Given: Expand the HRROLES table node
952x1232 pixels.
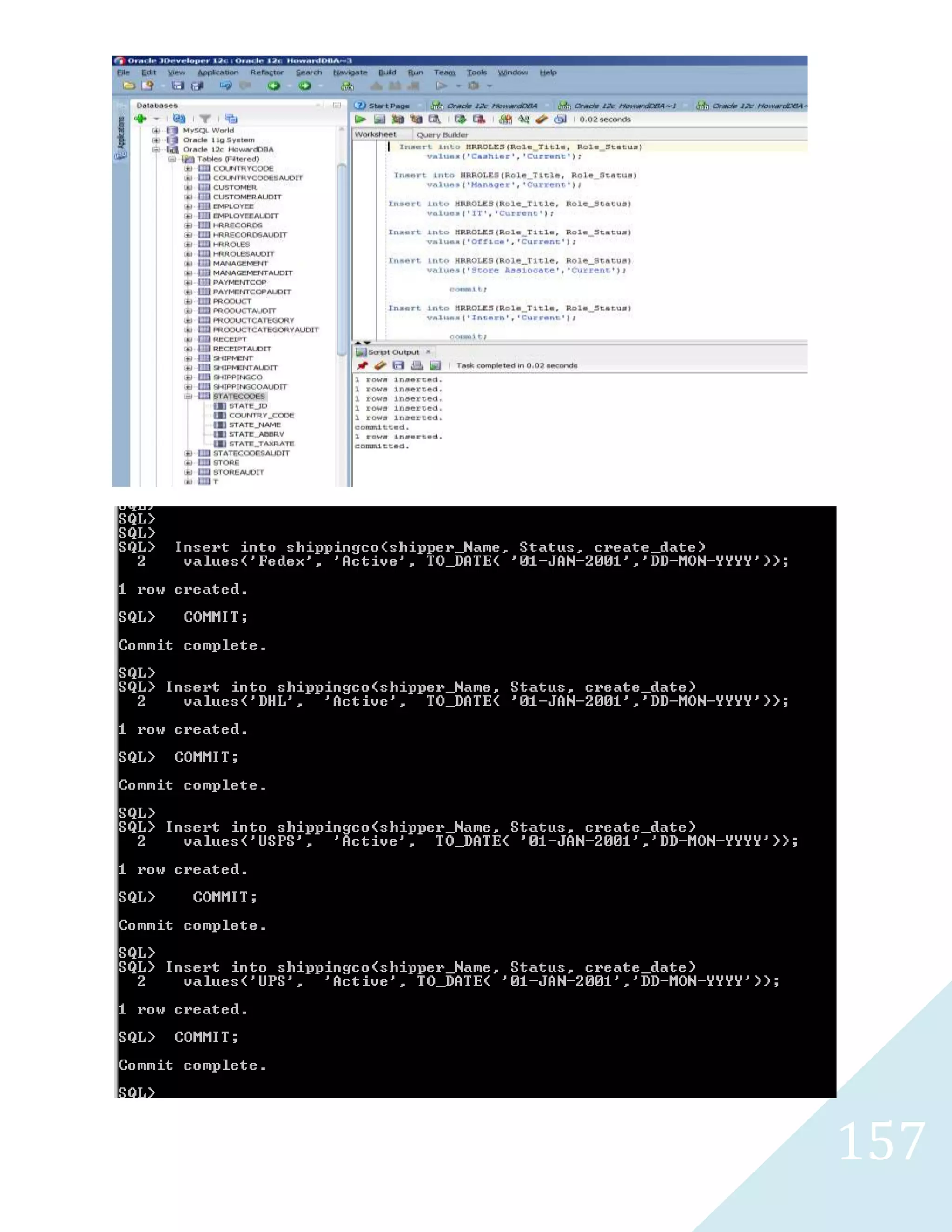Looking at the screenshot, I should [188, 244].
